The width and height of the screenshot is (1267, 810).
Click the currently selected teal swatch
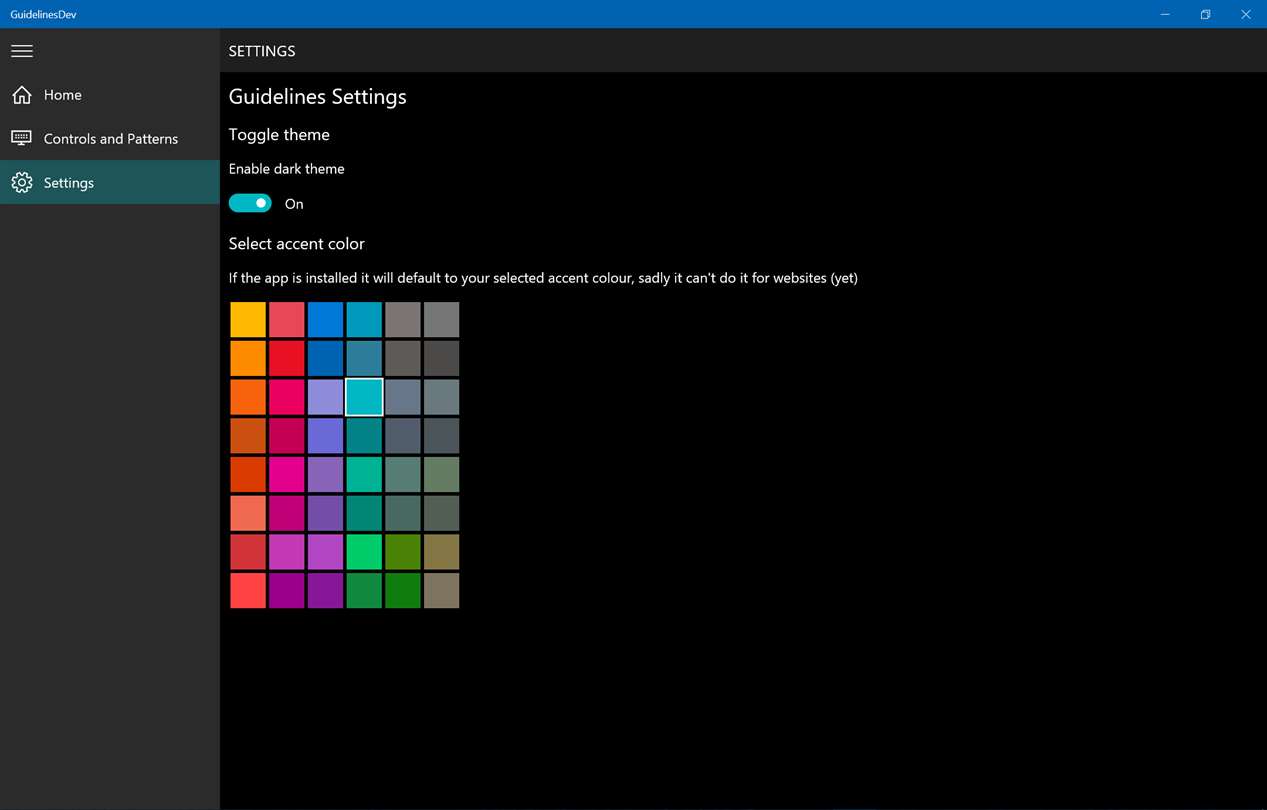364,397
